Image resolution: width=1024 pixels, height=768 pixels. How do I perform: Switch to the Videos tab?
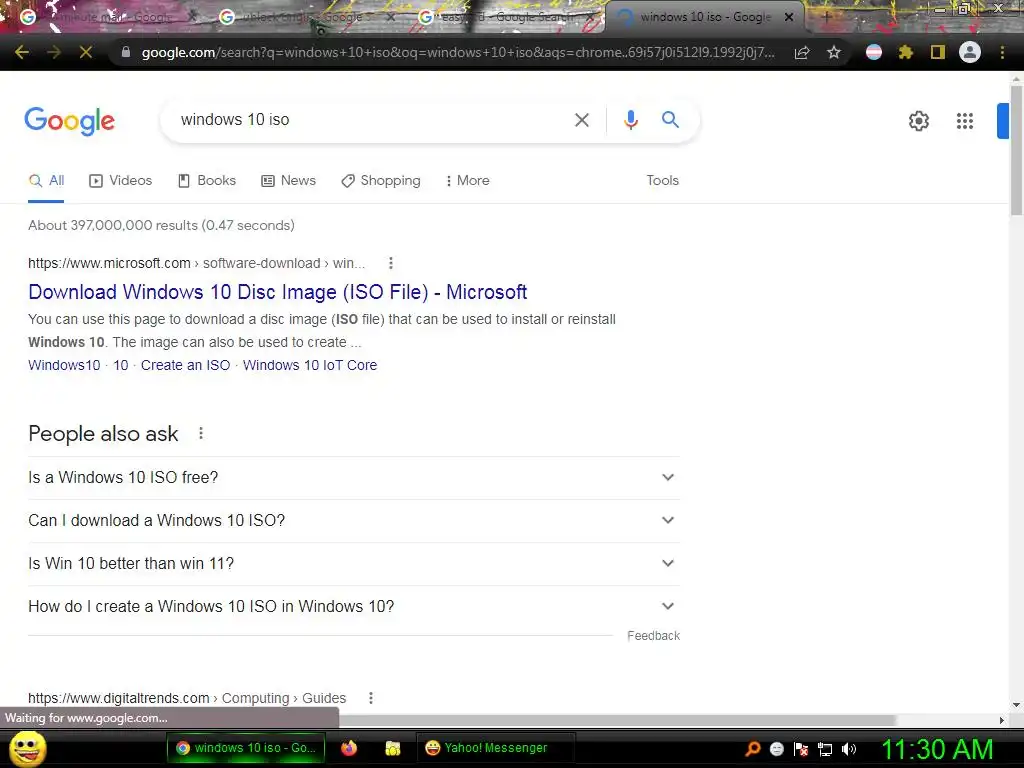coord(121,181)
